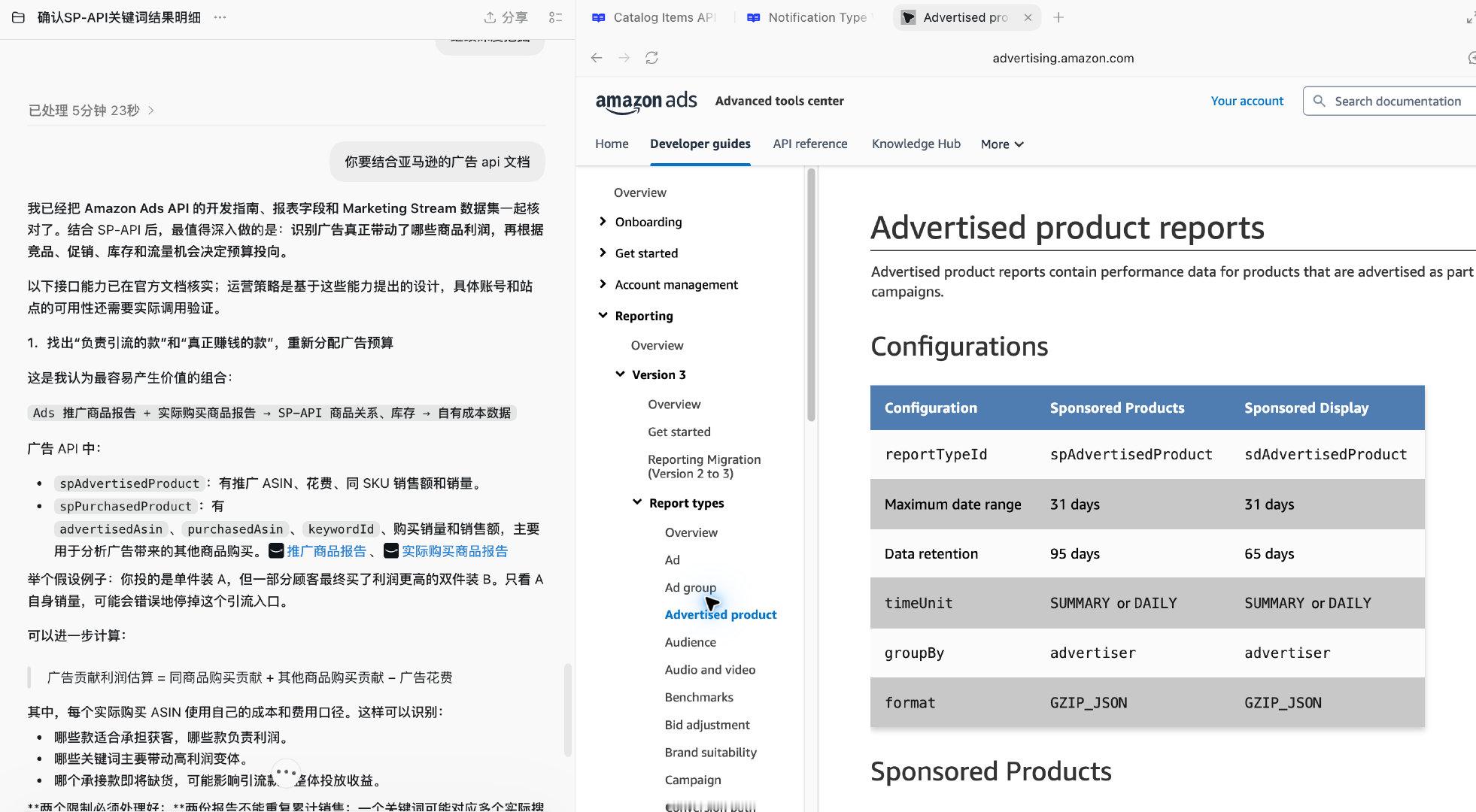Expand the Get started tree section
The image size is (1476, 812).
pos(602,253)
